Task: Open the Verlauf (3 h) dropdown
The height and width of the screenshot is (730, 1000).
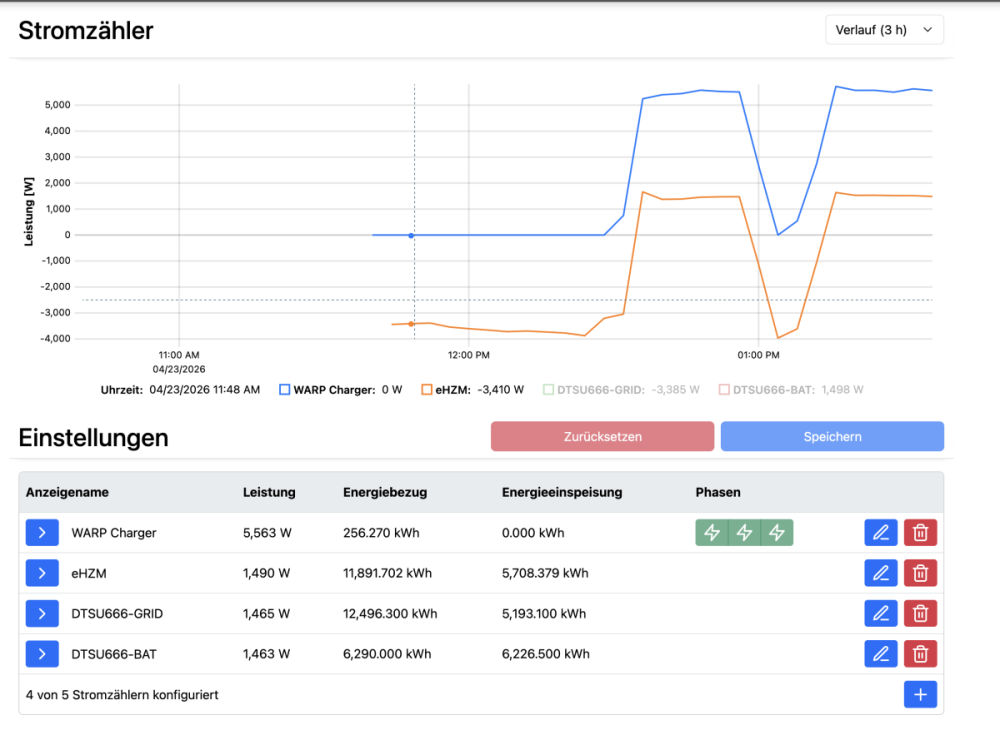Action: [x=884, y=30]
